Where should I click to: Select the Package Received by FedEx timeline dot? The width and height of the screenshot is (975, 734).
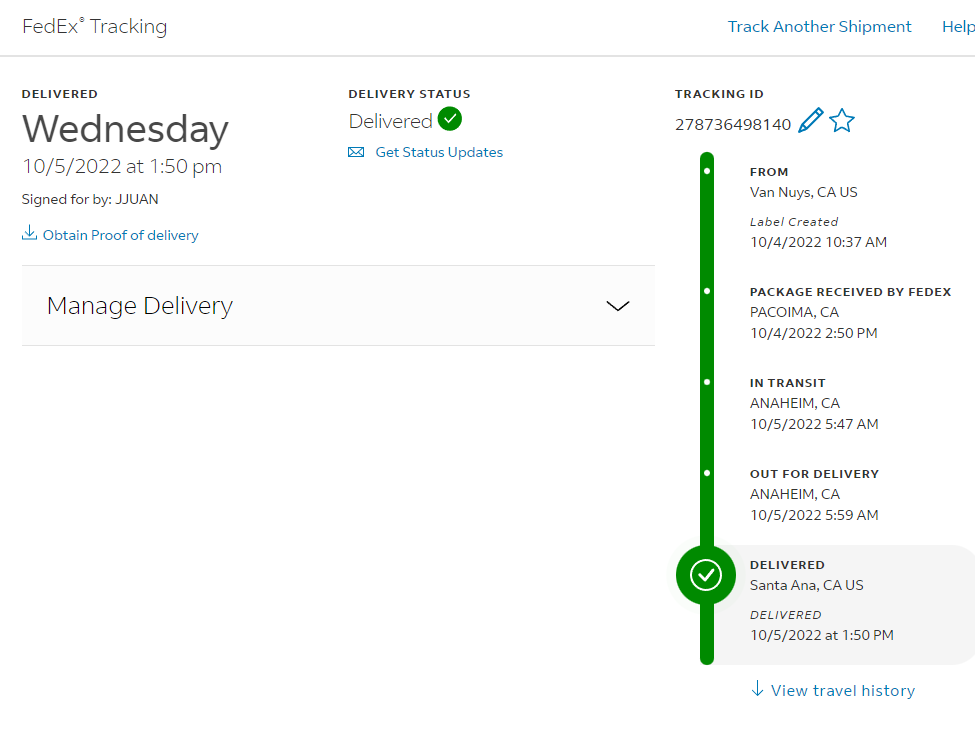pos(707,291)
